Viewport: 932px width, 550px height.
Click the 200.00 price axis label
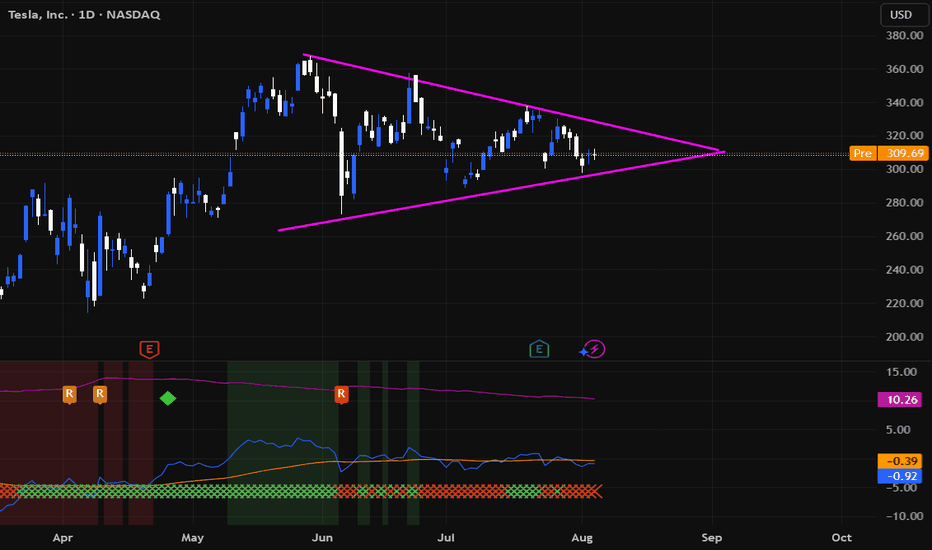(904, 337)
